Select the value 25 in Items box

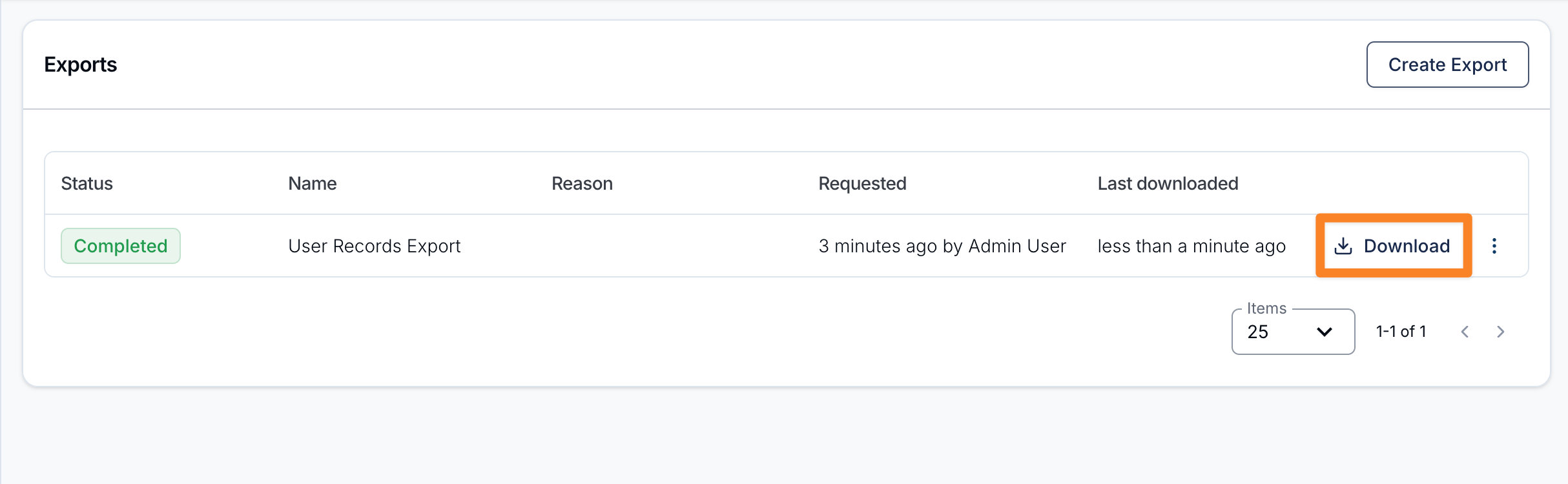pyautogui.click(x=1258, y=332)
